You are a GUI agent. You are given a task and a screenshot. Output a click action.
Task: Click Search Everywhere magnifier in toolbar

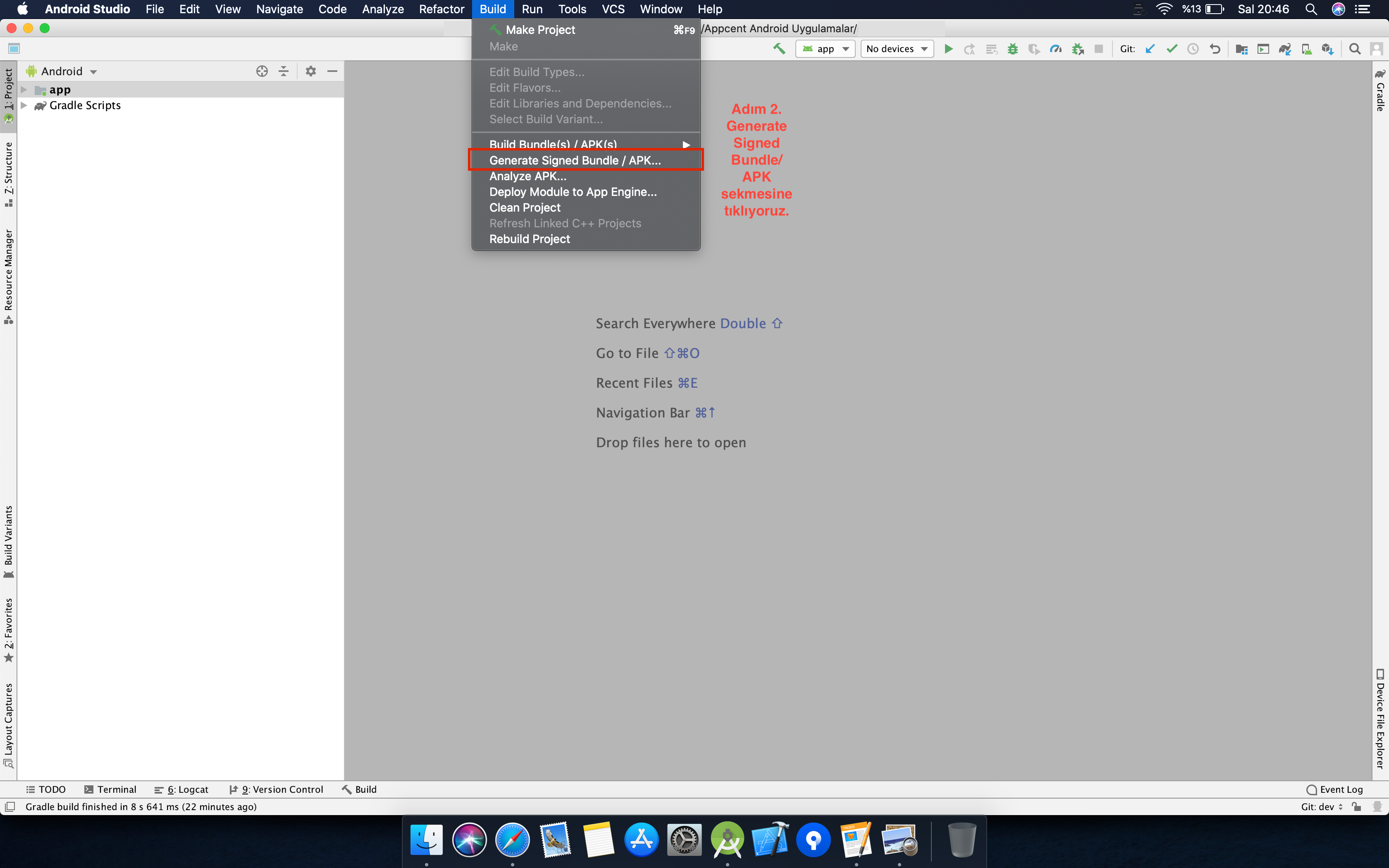[x=1355, y=49]
